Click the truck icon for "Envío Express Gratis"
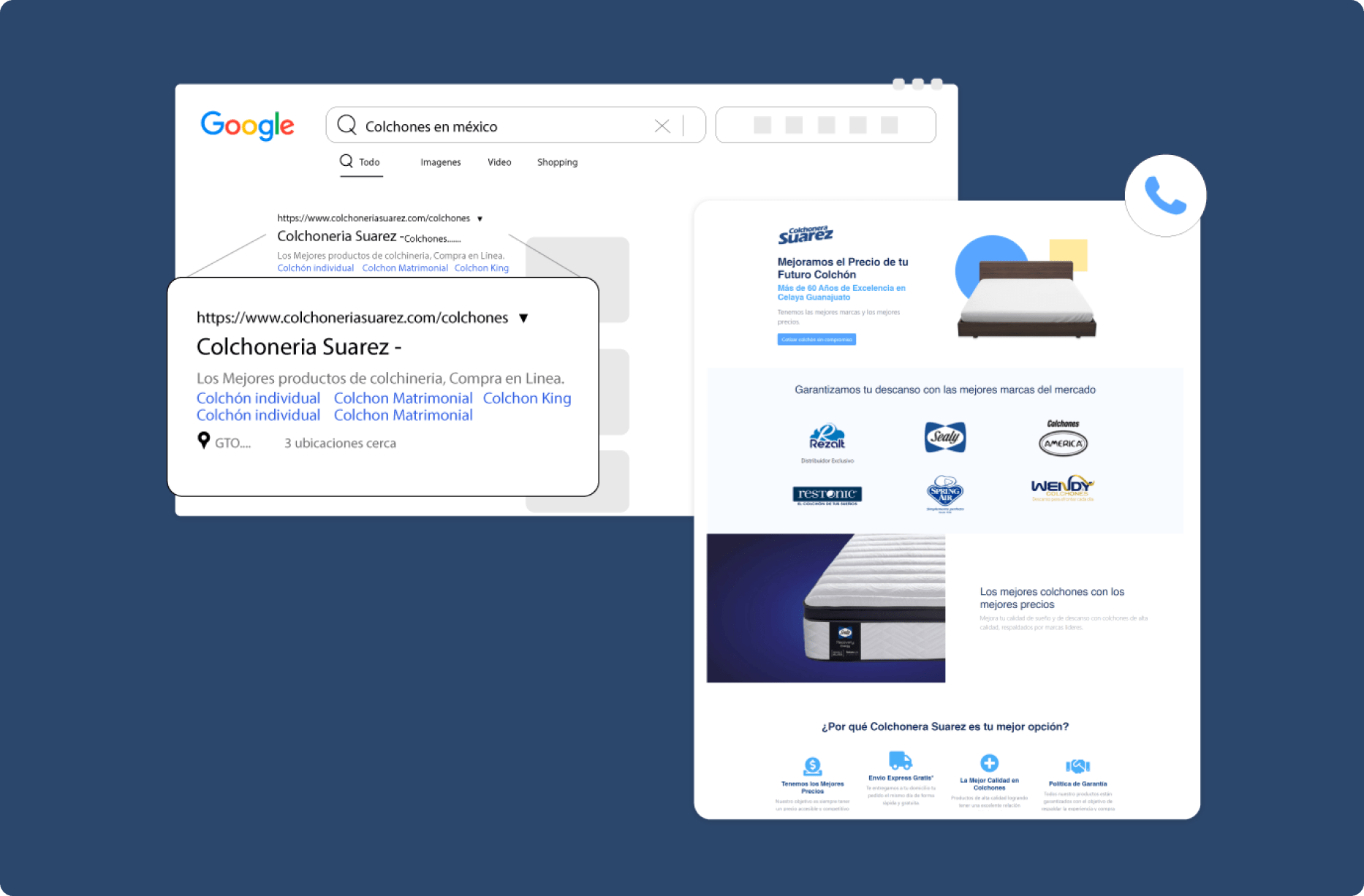This screenshot has height=896, width=1364. click(901, 761)
